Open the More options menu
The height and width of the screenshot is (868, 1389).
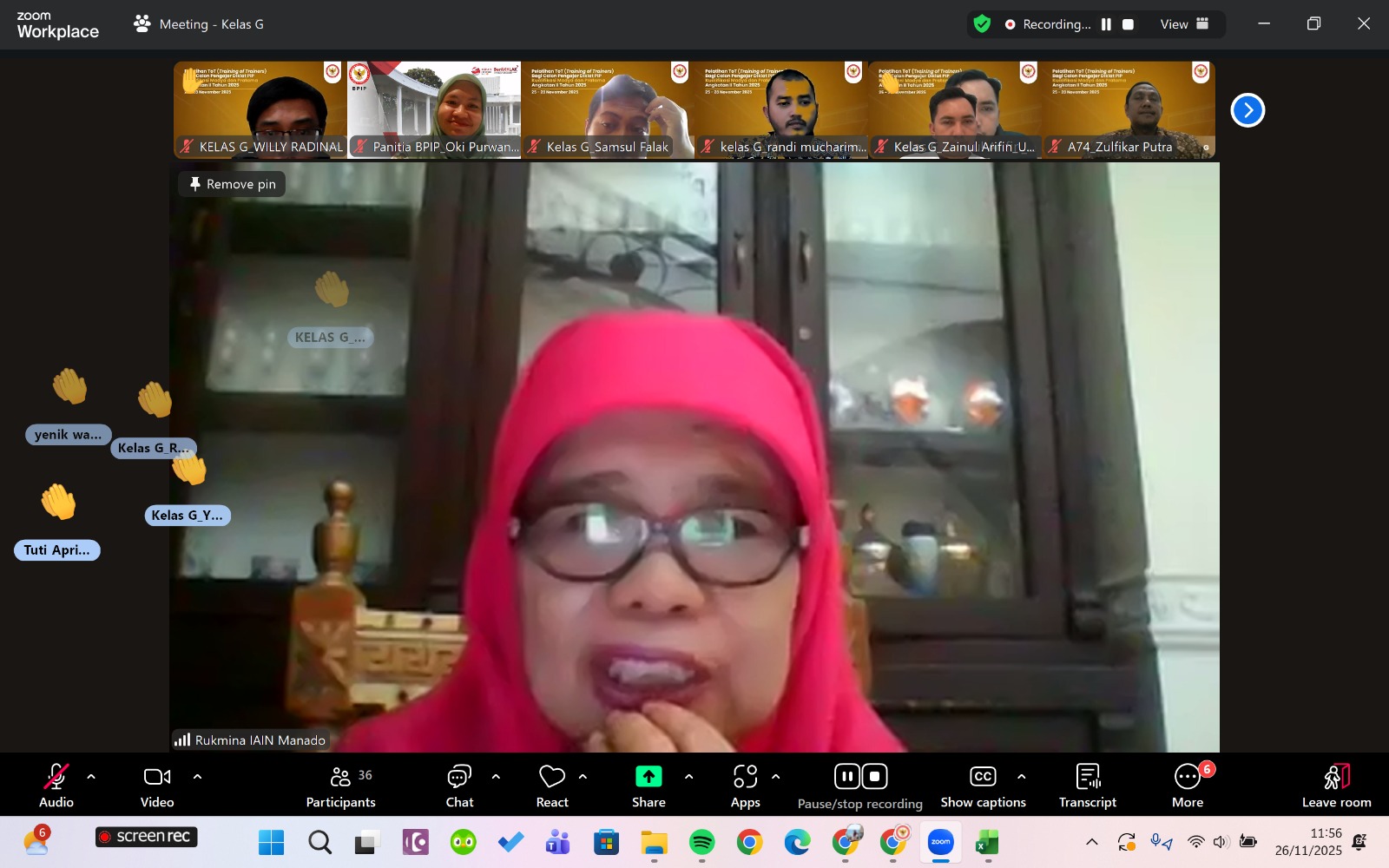click(x=1187, y=786)
